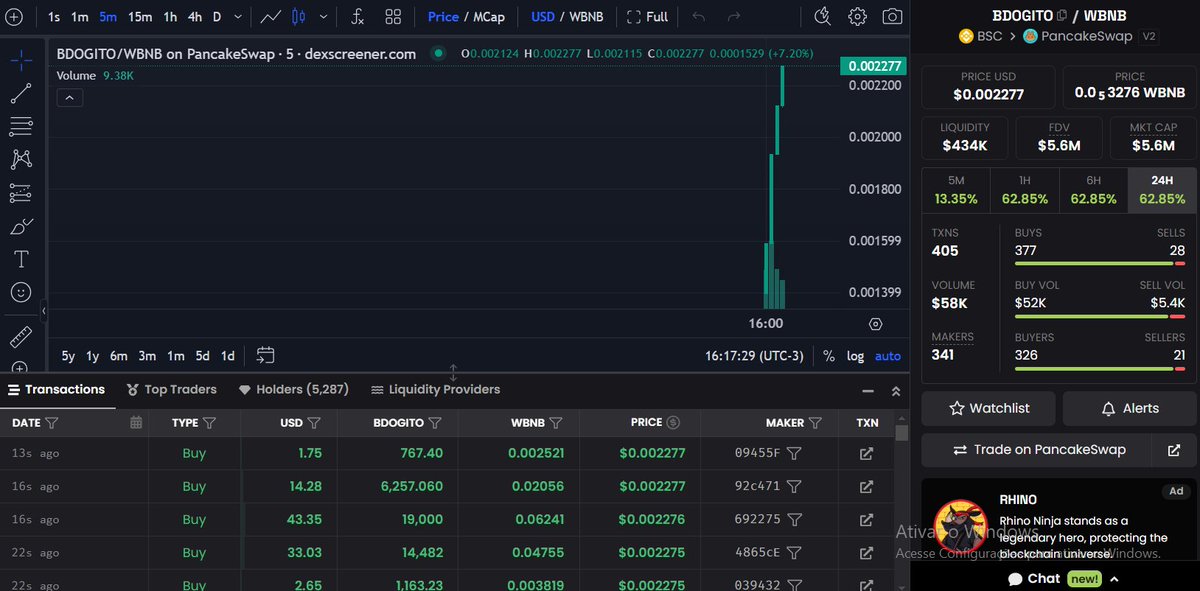Toggle chart between Price and MCap
Image resolution: width=1200 pixels, height=591 pixels.
coord(466,17)
